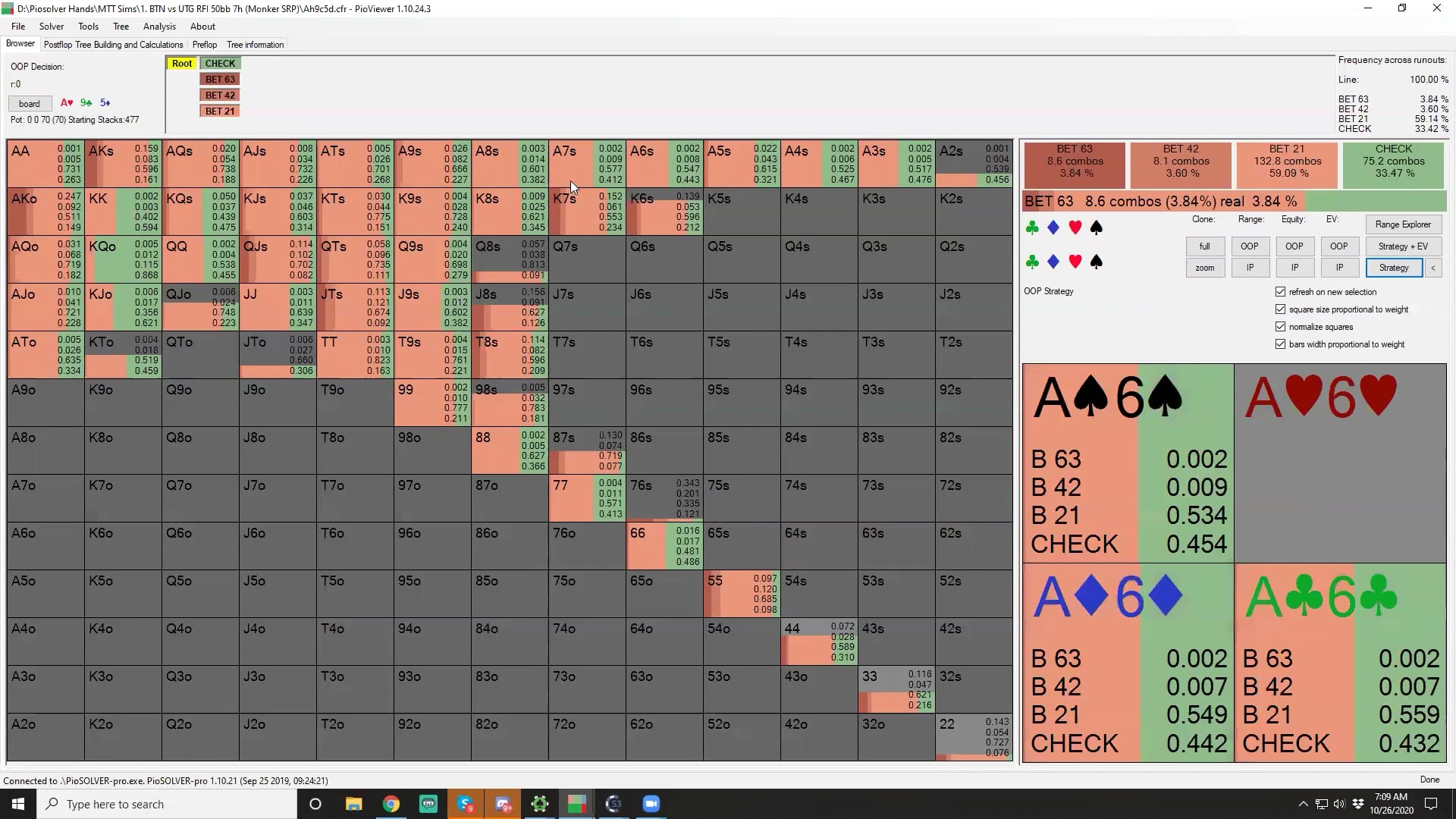Open the Range Explorer
This screenshot has width=1456, height=819.
tap(1402, 224)
